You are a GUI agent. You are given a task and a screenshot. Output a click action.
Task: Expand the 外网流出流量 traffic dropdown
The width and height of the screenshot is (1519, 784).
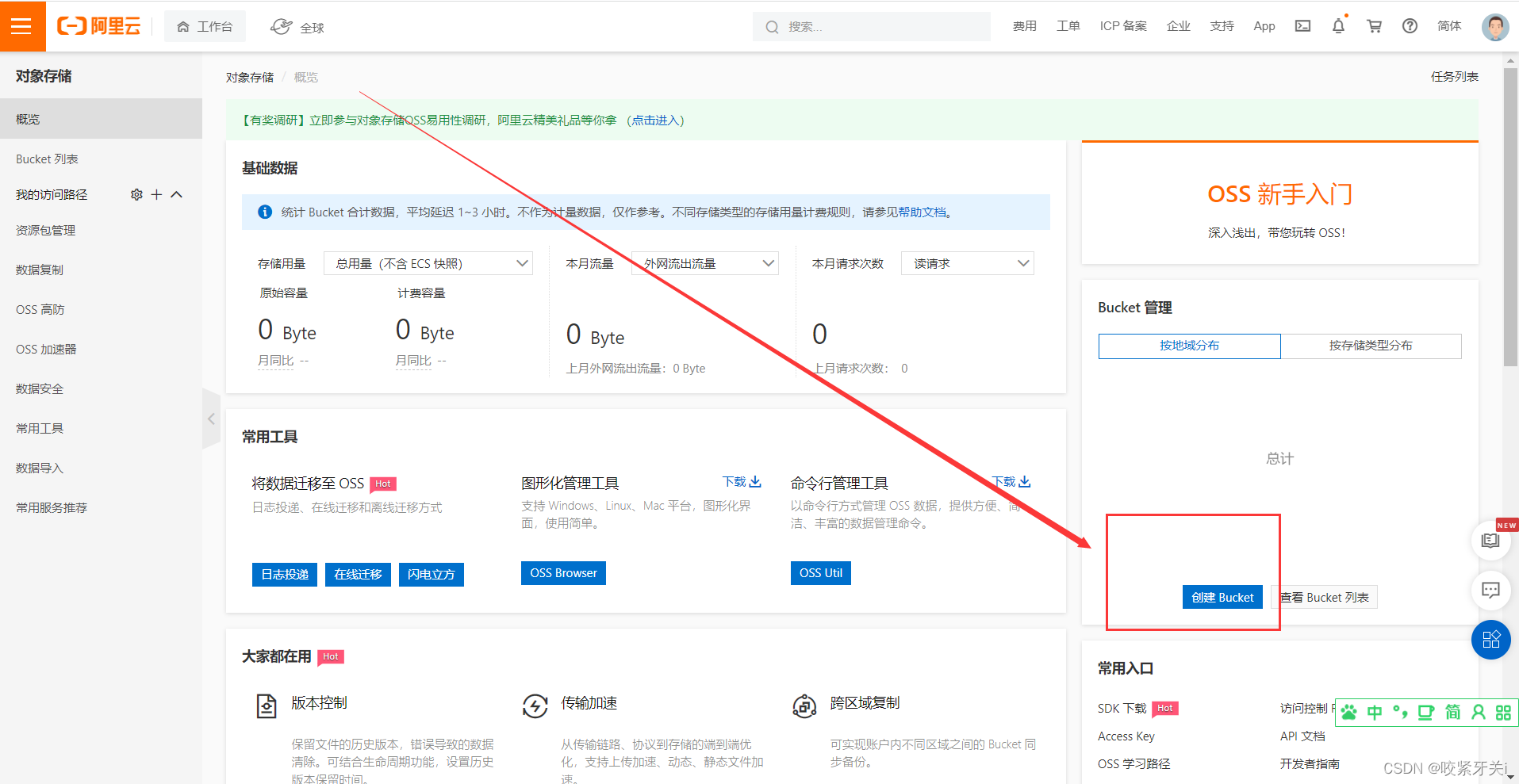click(x=705, y=263)
